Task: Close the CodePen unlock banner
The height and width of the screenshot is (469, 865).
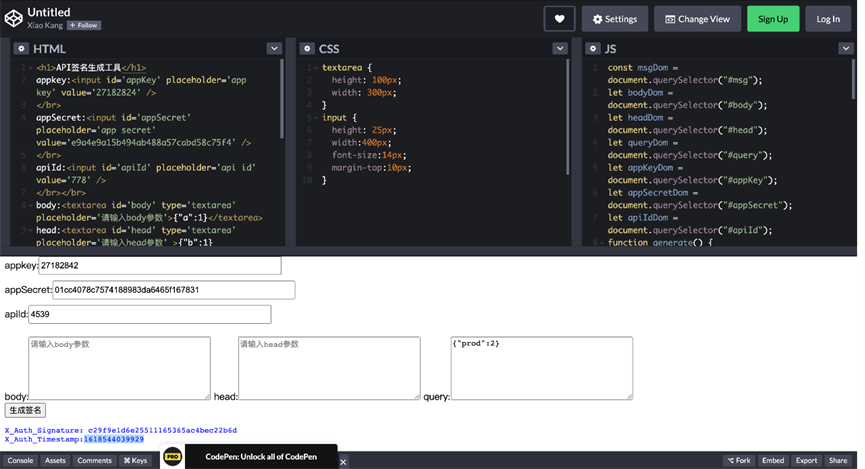Action: [342, 461]
